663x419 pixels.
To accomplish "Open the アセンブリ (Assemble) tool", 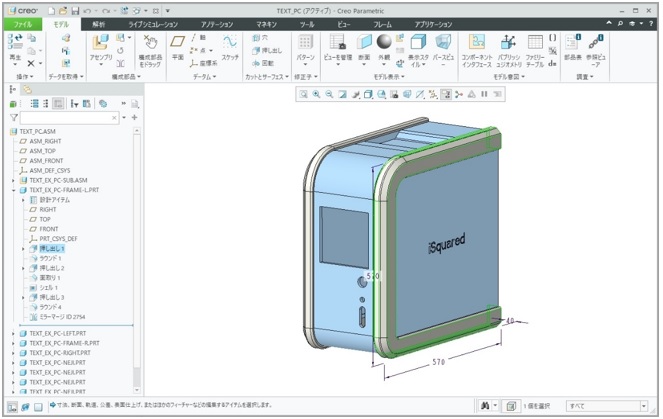I will [101, 50].
